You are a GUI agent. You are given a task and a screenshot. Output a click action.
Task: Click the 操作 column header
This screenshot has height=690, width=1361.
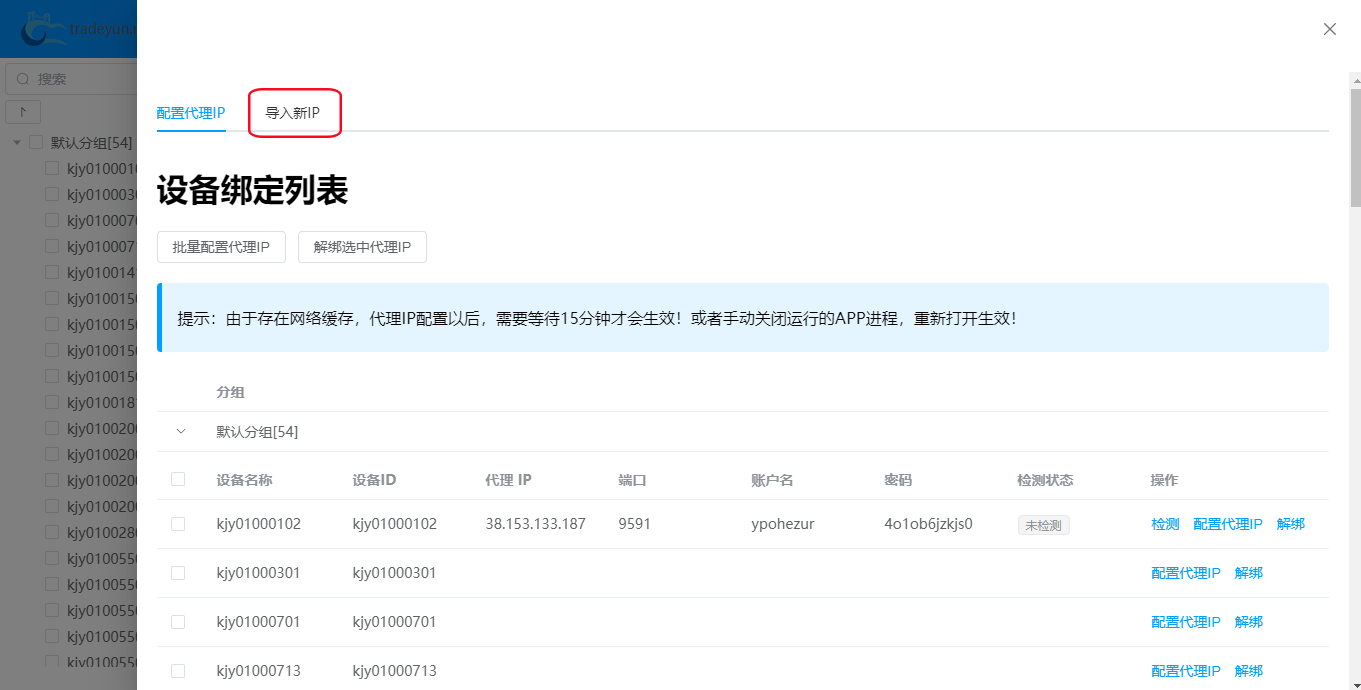1164,480
